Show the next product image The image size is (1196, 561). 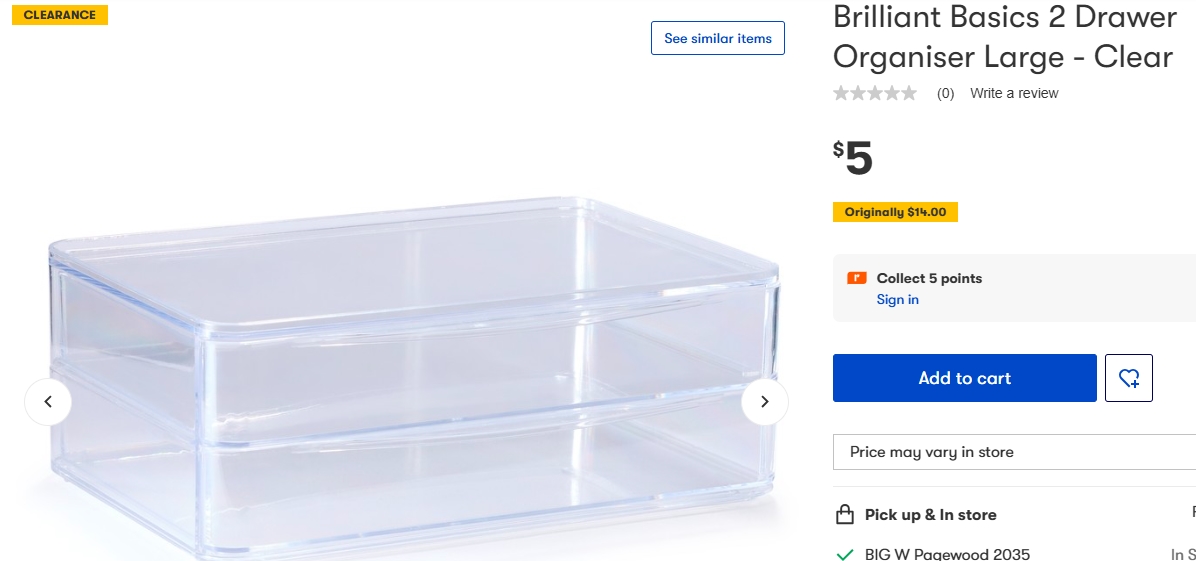click(x=765, y=402)
